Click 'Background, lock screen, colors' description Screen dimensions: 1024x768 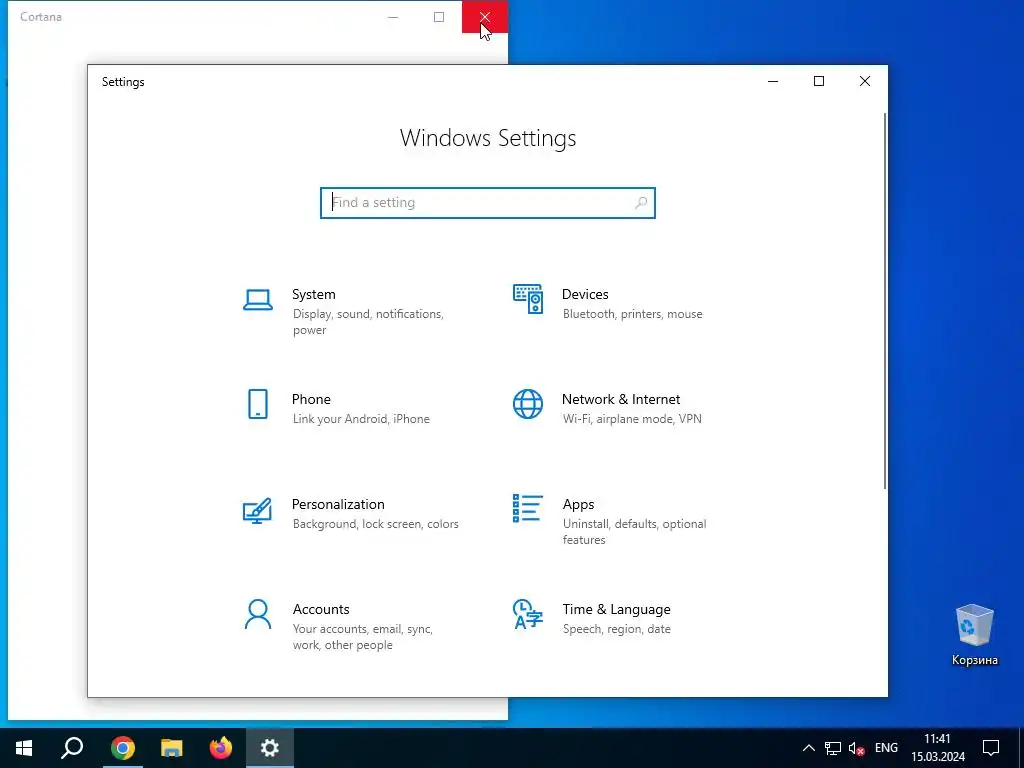[x=376, y=524]
